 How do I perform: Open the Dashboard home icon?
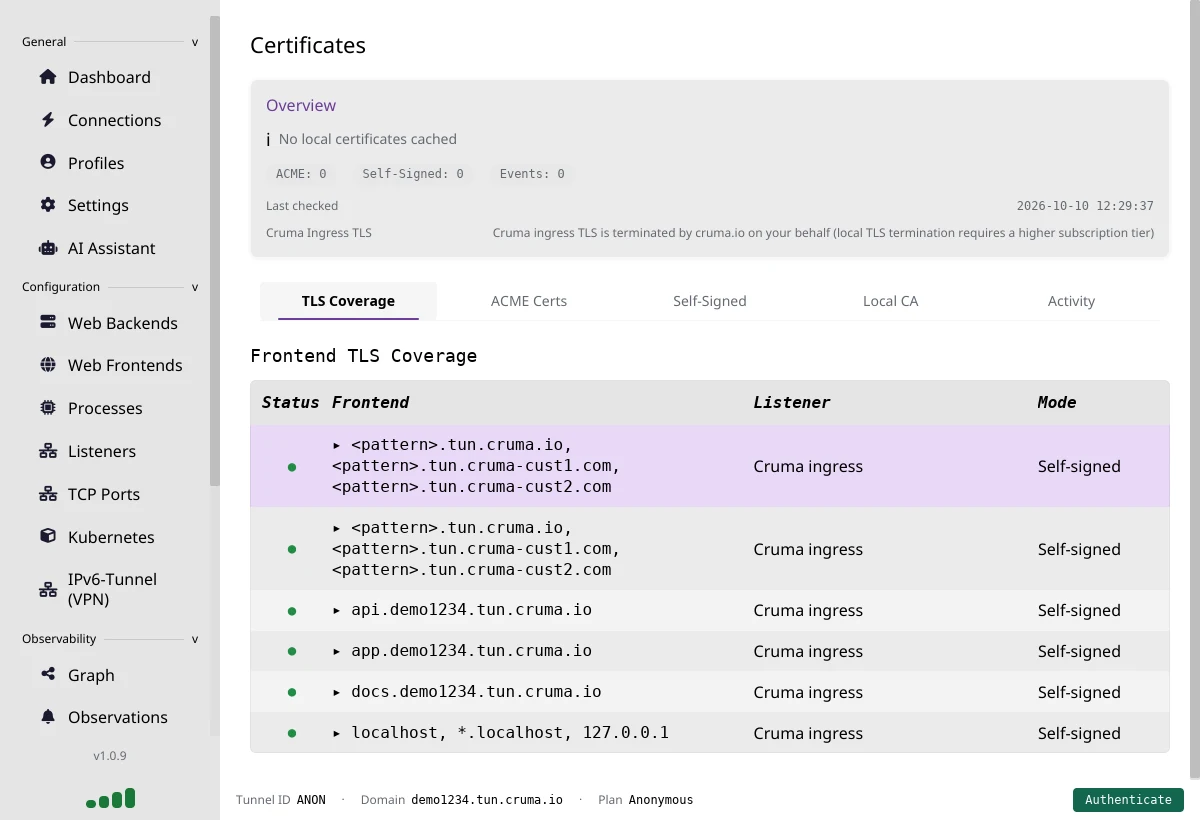click(48, 77)
